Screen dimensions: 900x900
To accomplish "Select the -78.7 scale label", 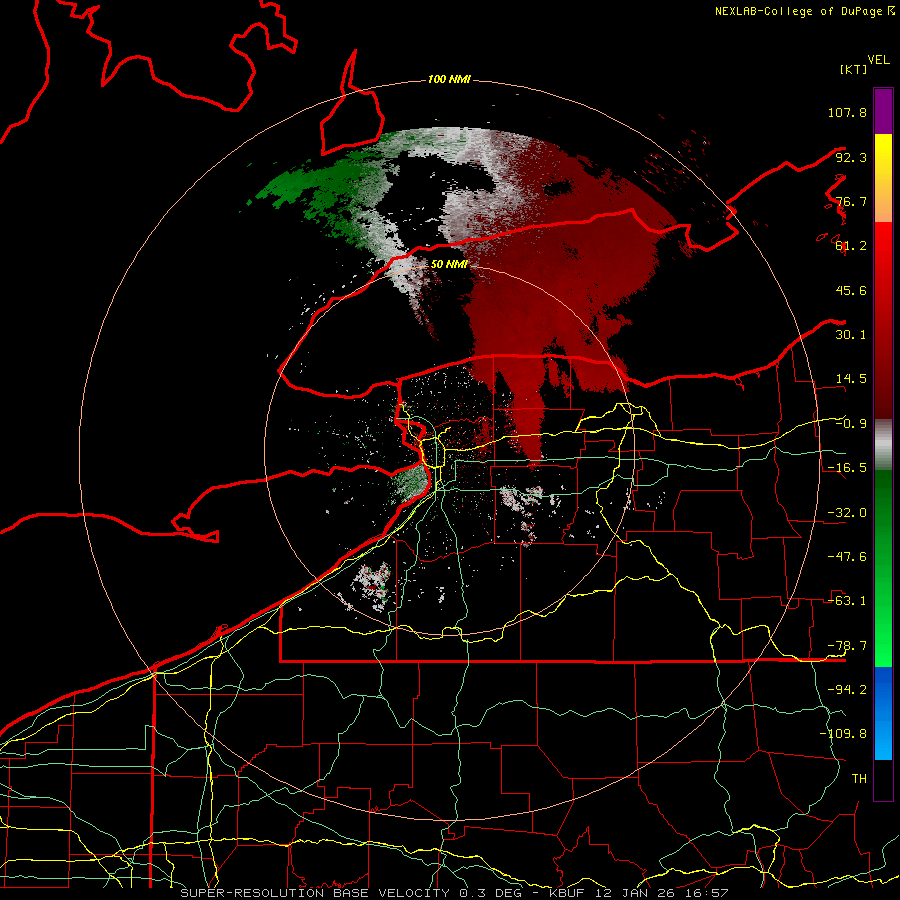I will (847, 646).
